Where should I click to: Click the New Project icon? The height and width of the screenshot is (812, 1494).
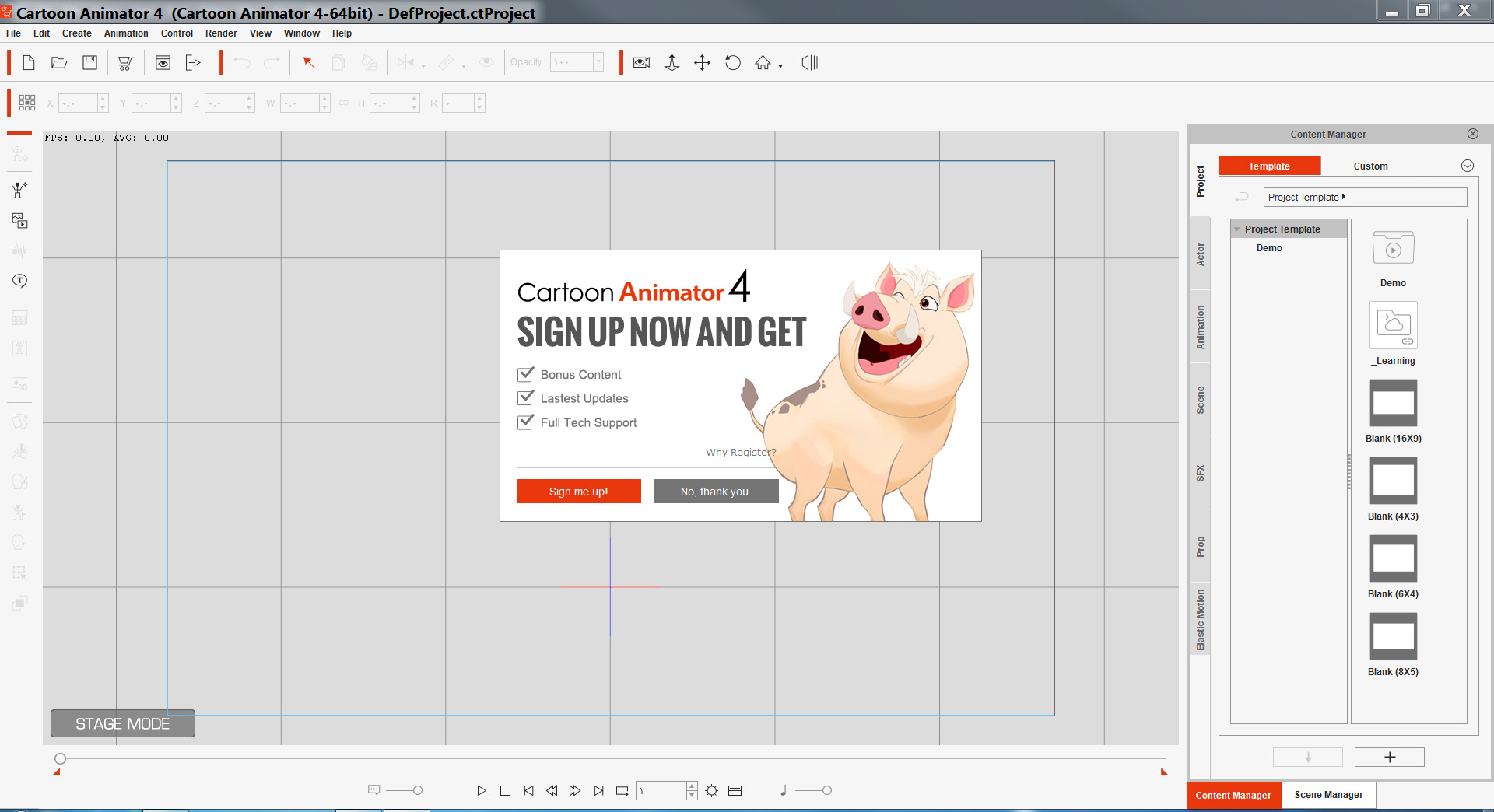28,63
